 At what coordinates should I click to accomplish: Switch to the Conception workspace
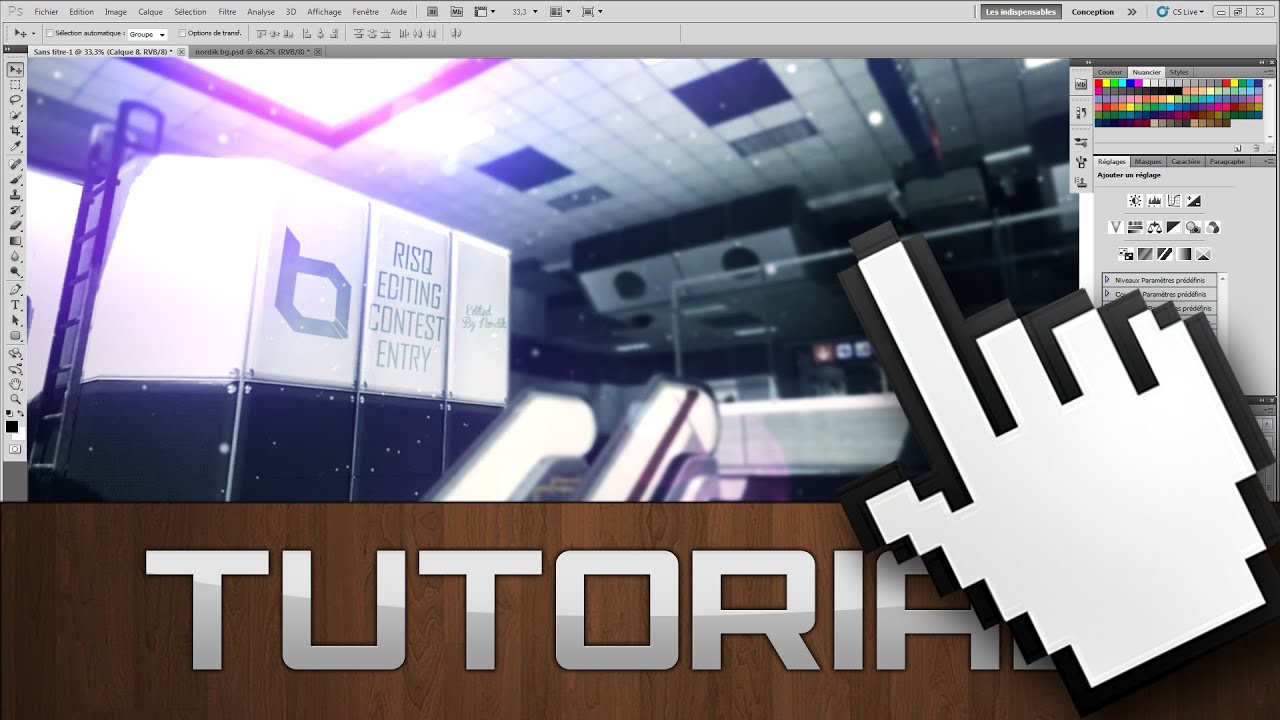(x=1092, y=12)
